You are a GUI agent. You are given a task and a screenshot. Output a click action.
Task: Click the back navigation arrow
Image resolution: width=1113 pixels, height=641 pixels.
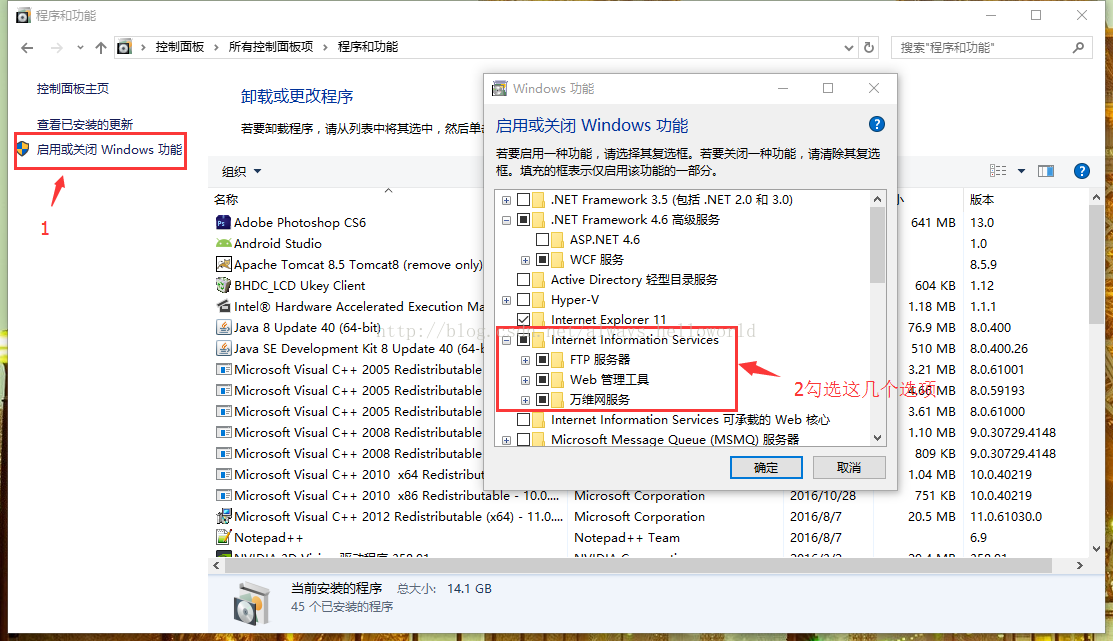tap(27, 48)
